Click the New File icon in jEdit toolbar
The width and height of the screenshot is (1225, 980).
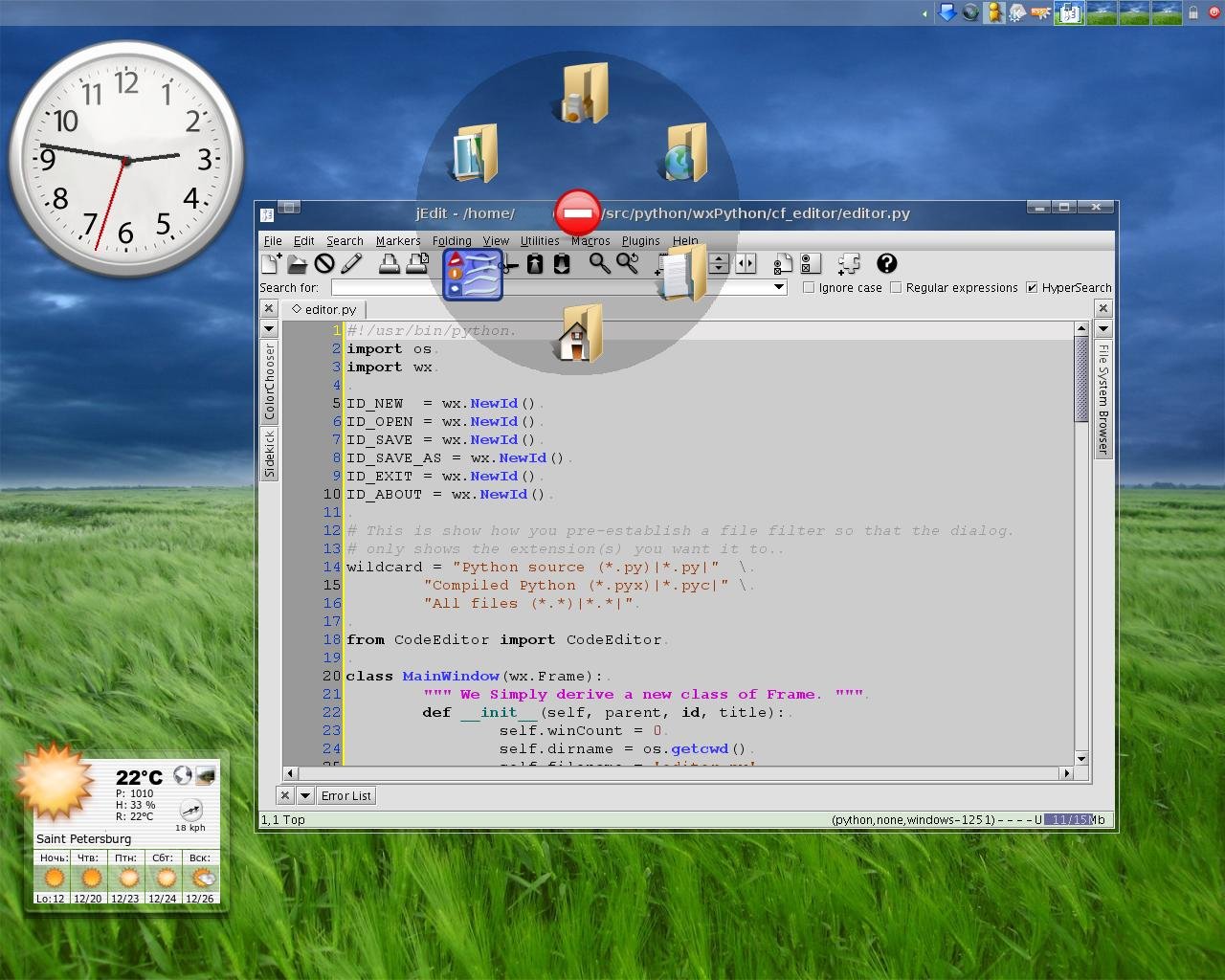(x=271, y=263)
